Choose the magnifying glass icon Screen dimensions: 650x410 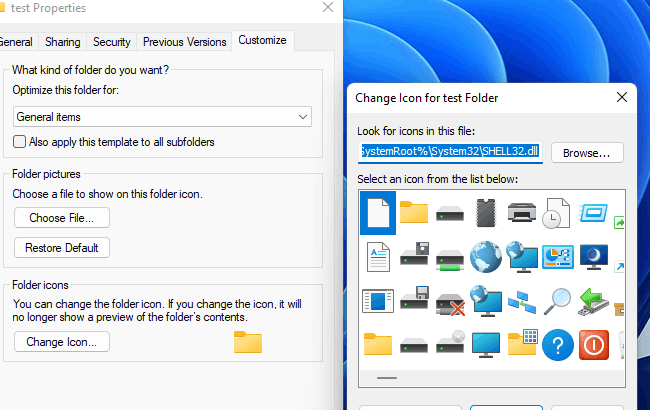pyautogui.click(x=557, y=301)
